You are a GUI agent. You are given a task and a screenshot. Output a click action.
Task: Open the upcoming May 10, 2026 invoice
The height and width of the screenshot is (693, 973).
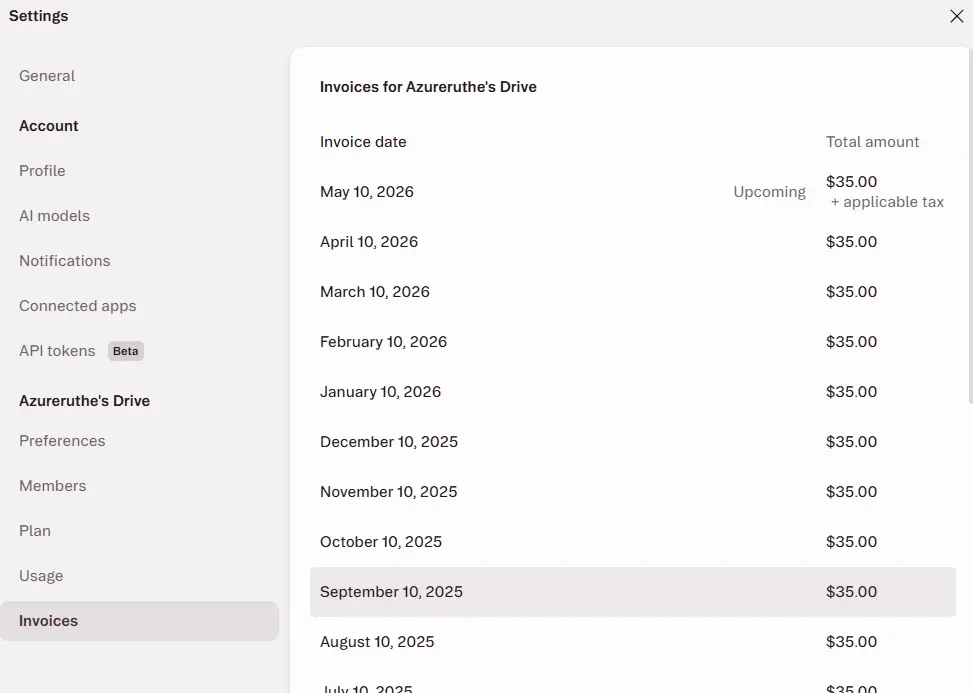[x=632, y=192]
